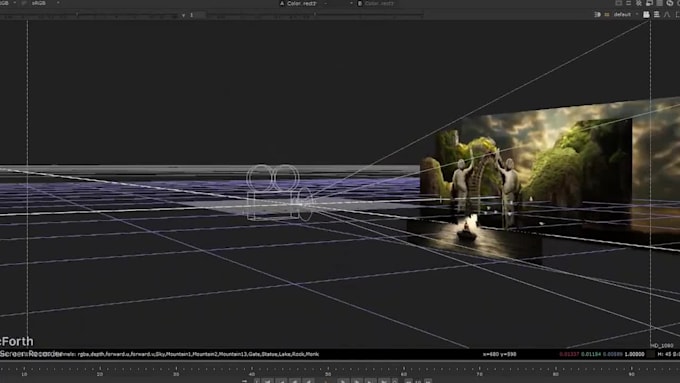Image resolution: width=680 pixels, height=383 pixels.
Task: Click the triangle icon third right of 'default'
Action: tap(667, 14)
